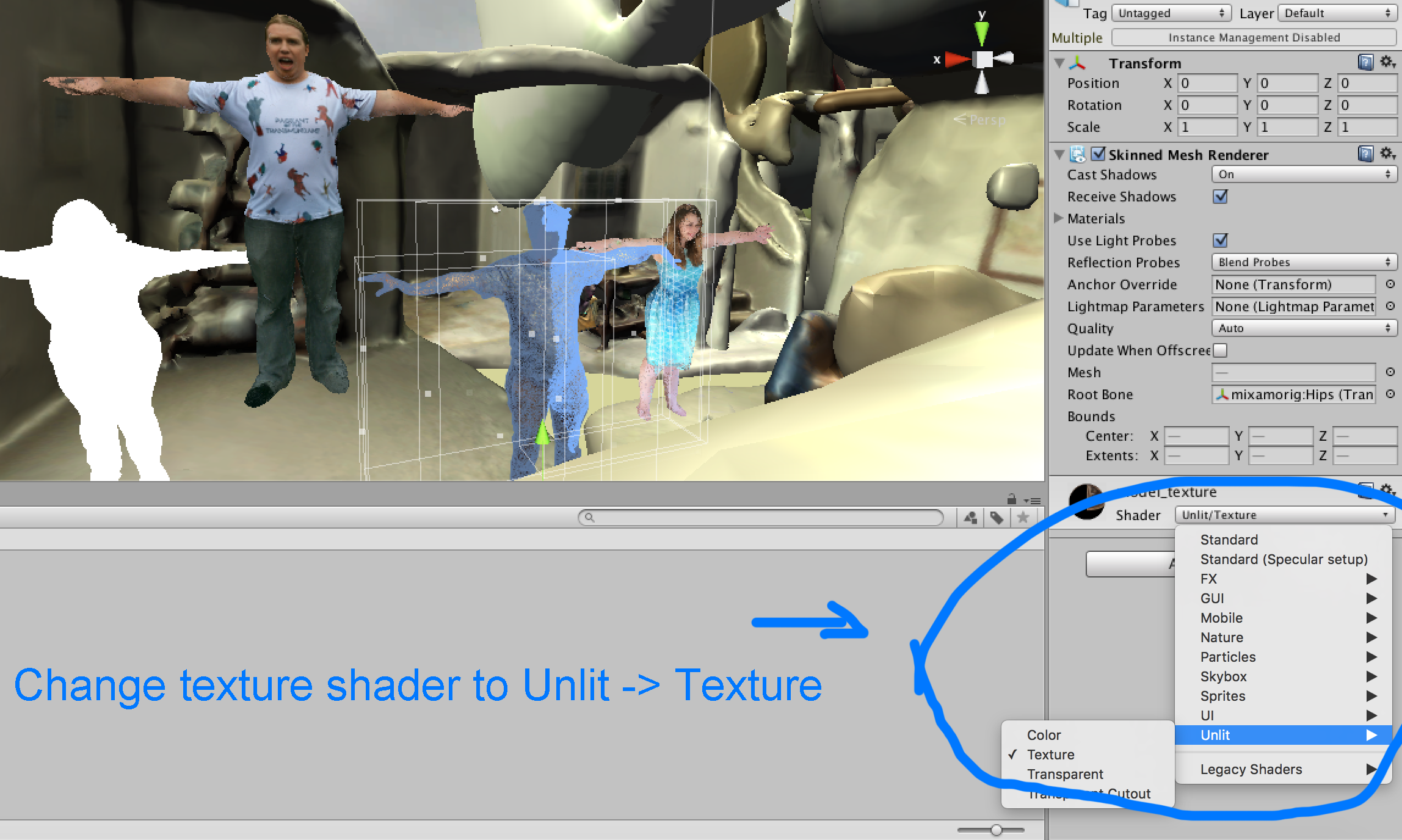Image resolution: width=1402 pixels, height=840 pixels.
Task: Choose the Unlit menu item
Action: 1284,735
